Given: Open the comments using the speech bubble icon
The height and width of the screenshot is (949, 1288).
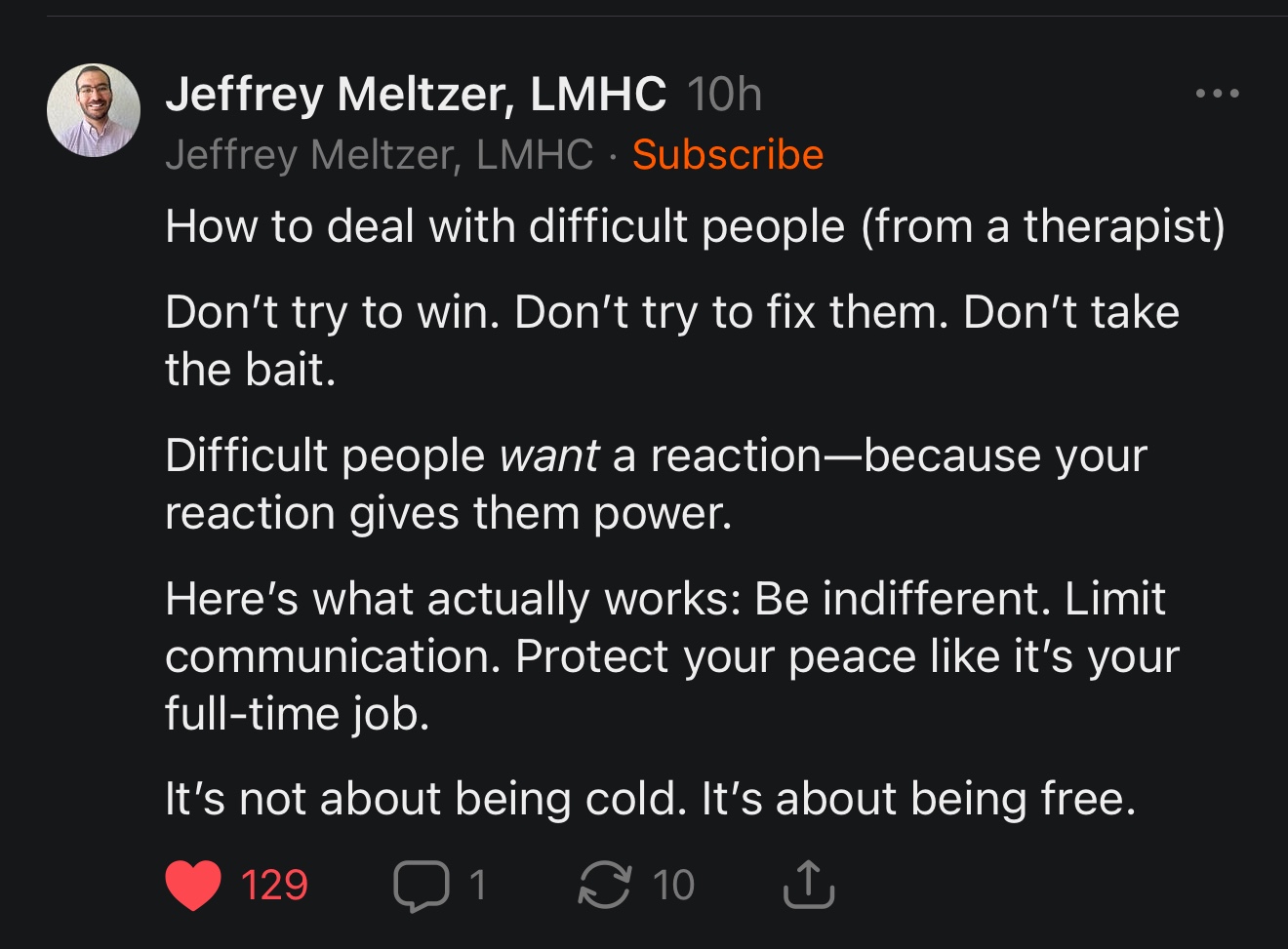Looking at the screenshot, I should tap(422, 886).
